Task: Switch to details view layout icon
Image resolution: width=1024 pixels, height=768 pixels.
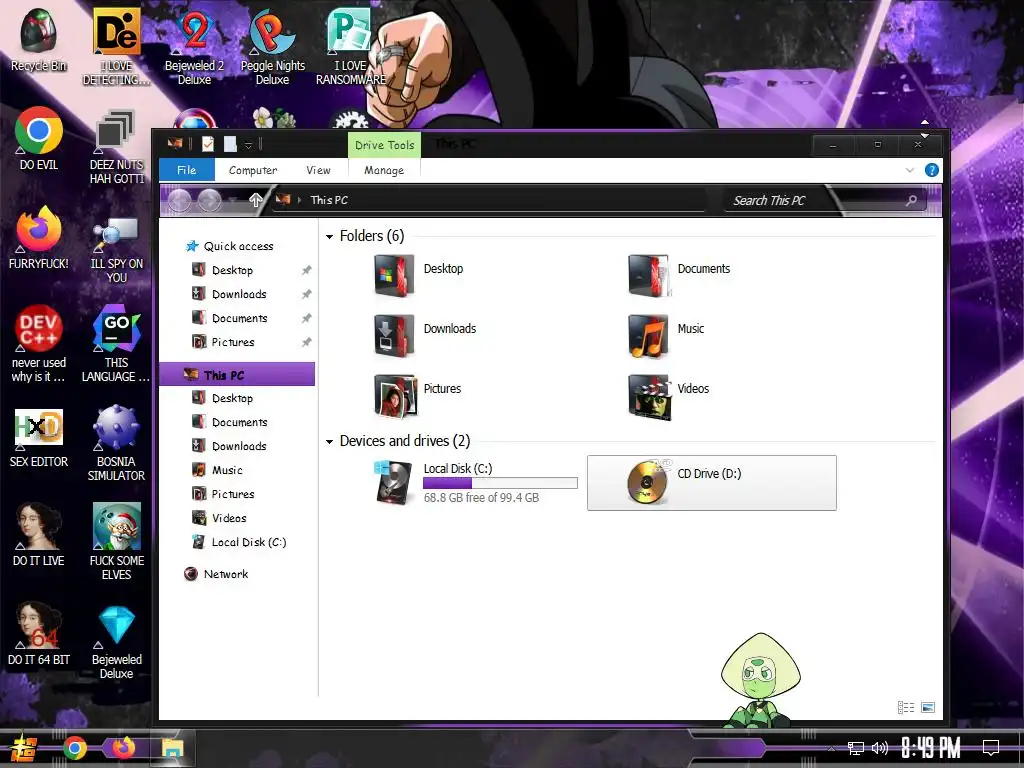Action: click(x=906, y=707)
